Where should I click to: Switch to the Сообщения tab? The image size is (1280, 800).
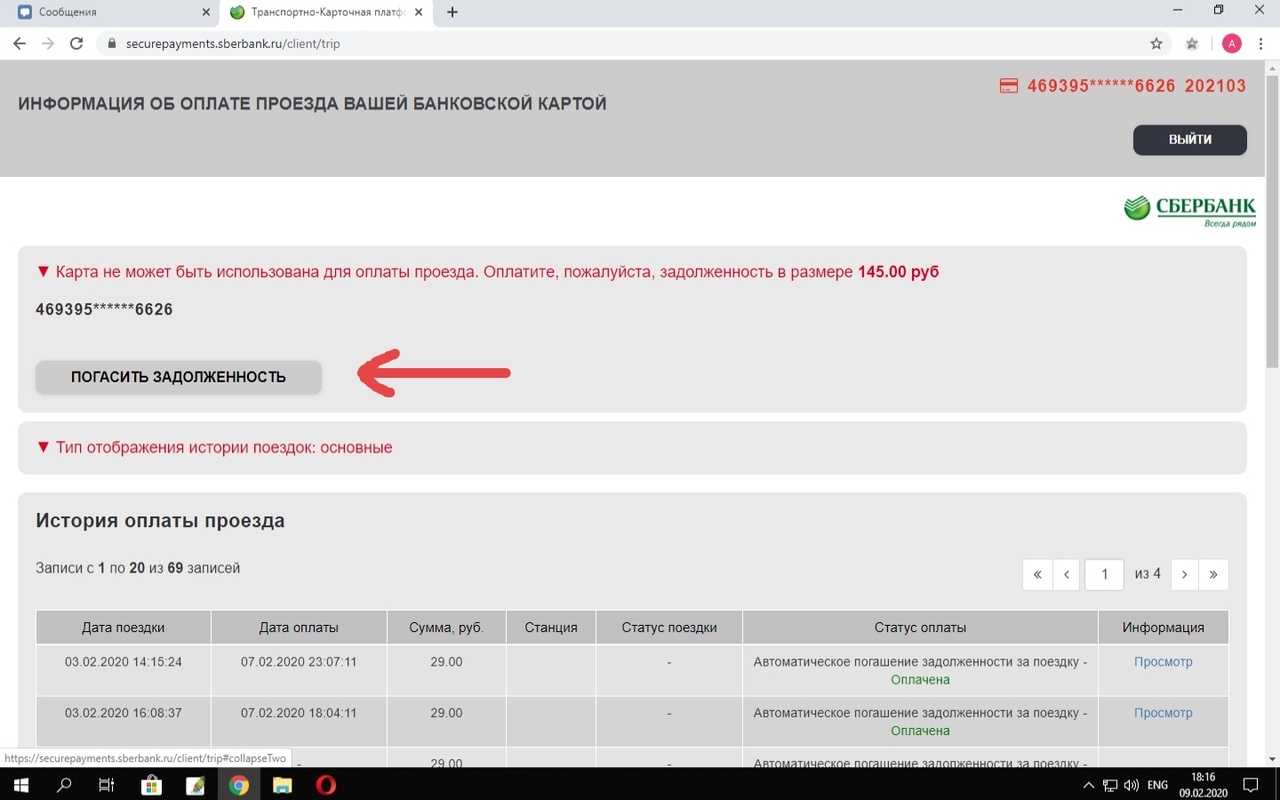[x=108, y=13]
